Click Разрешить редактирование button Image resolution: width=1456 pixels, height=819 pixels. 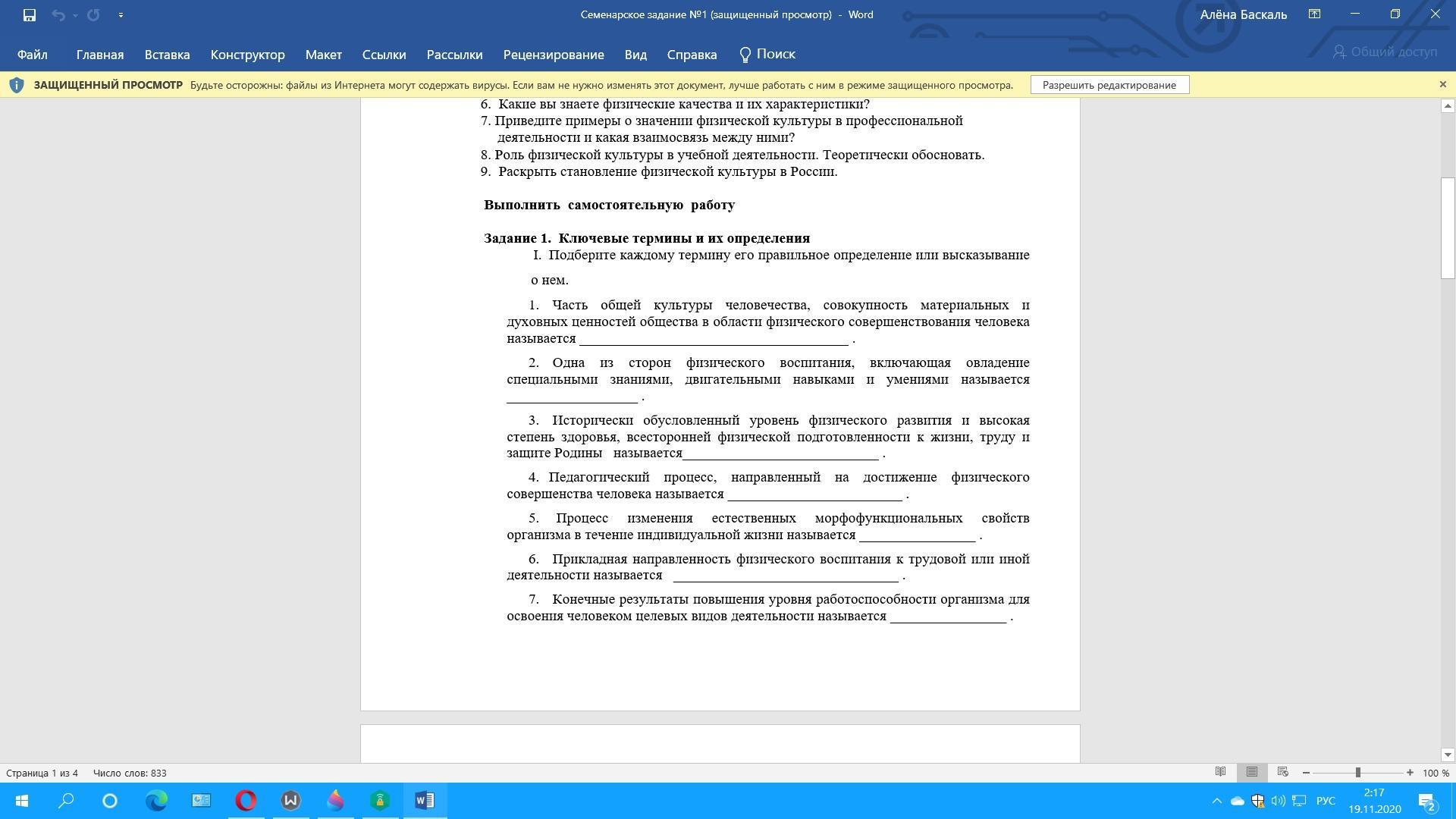click(1109, 85)
